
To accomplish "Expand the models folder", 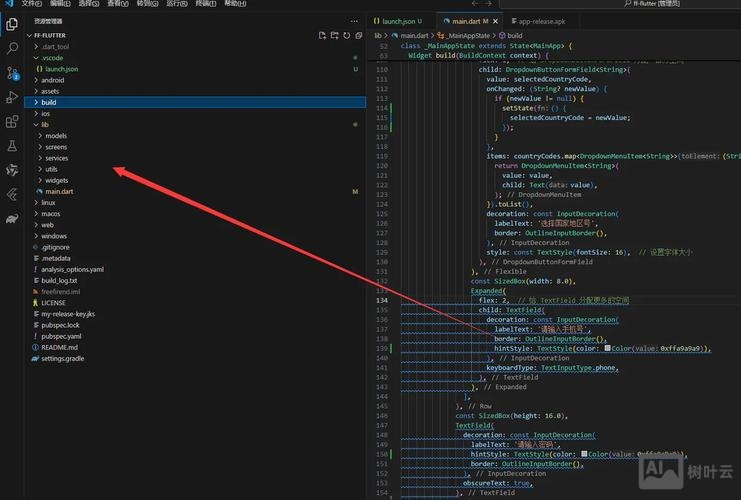I will click(x=56, y=136).
